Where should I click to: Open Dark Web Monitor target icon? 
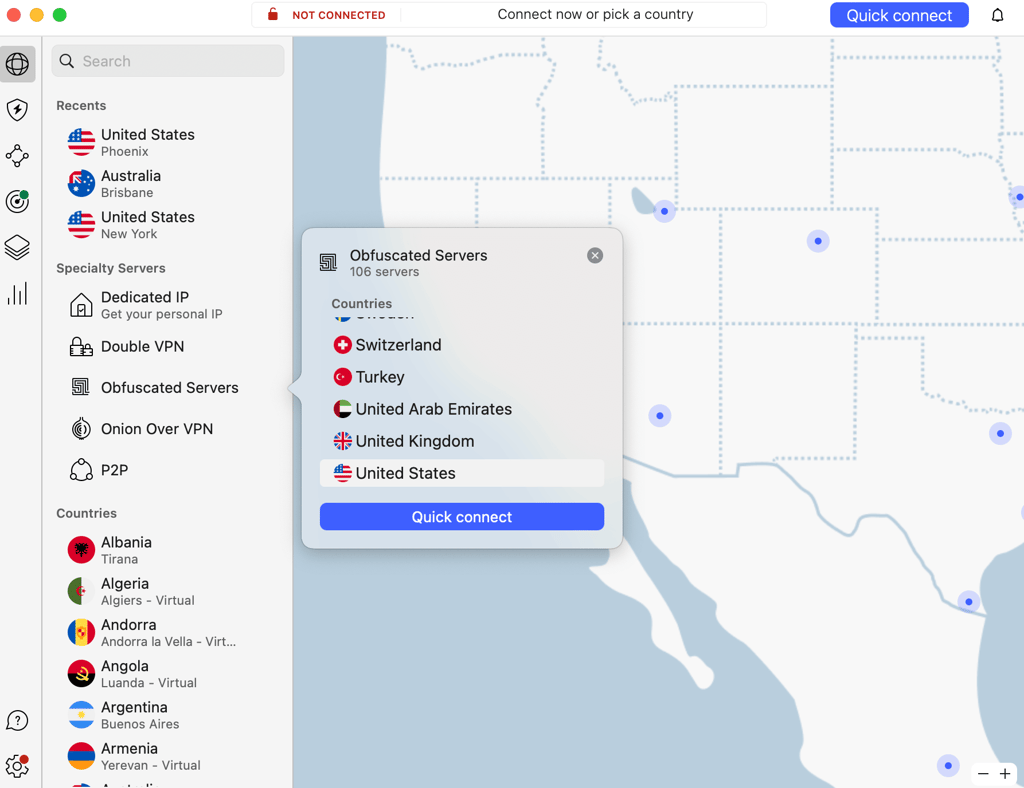click(18, 201)
